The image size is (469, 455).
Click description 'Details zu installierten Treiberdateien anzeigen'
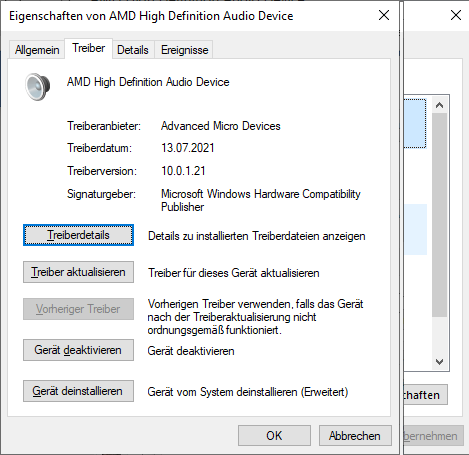click(x=257, y=236)
